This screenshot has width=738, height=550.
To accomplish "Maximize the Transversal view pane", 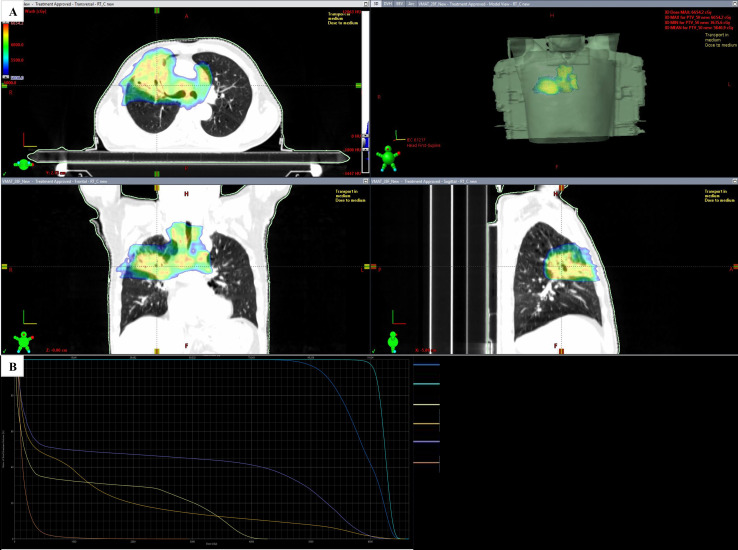I will tap(366, 4).
